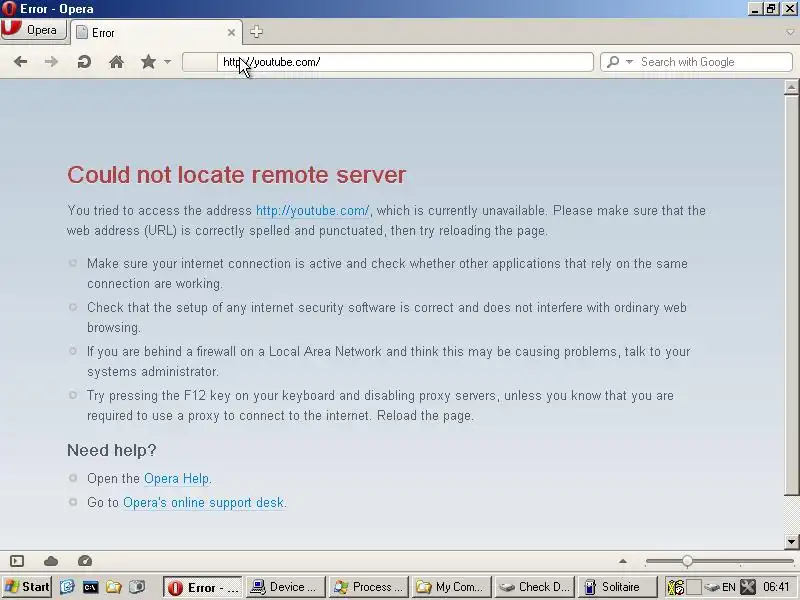Click the tools tray icon before clock

(x=748, y=587)
